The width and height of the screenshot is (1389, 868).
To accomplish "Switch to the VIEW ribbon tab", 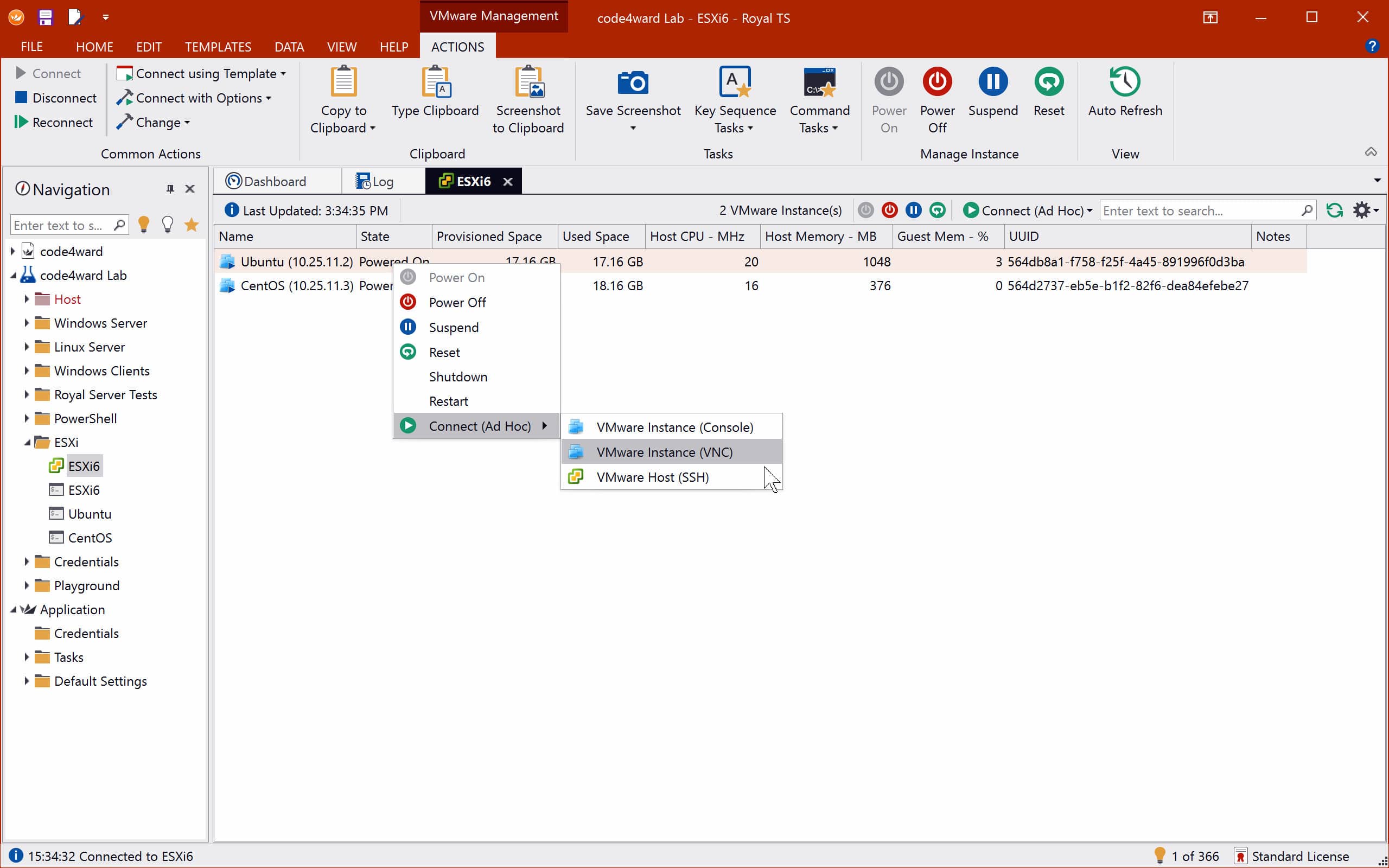I will click(341, 47).
